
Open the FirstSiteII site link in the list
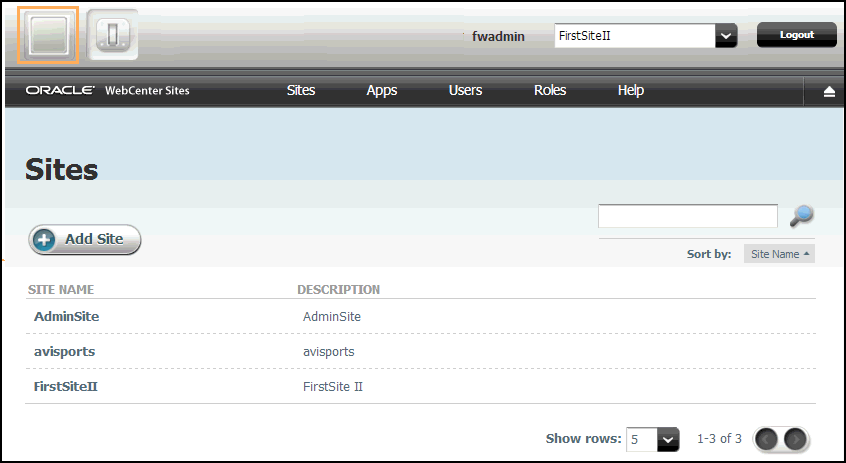click(65, 386)
